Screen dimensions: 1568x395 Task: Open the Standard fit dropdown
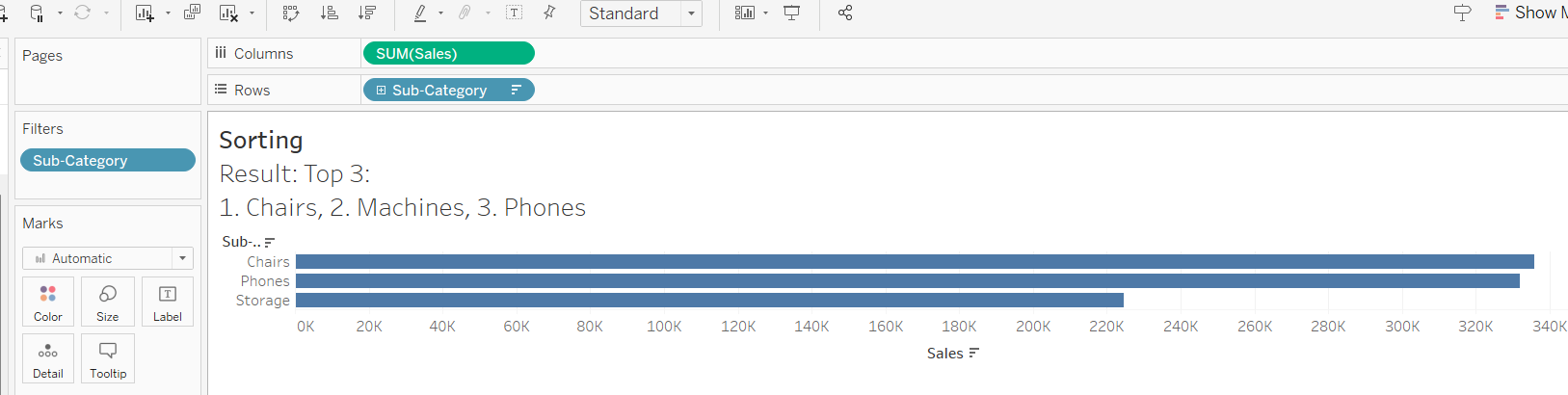click(641, 13)
